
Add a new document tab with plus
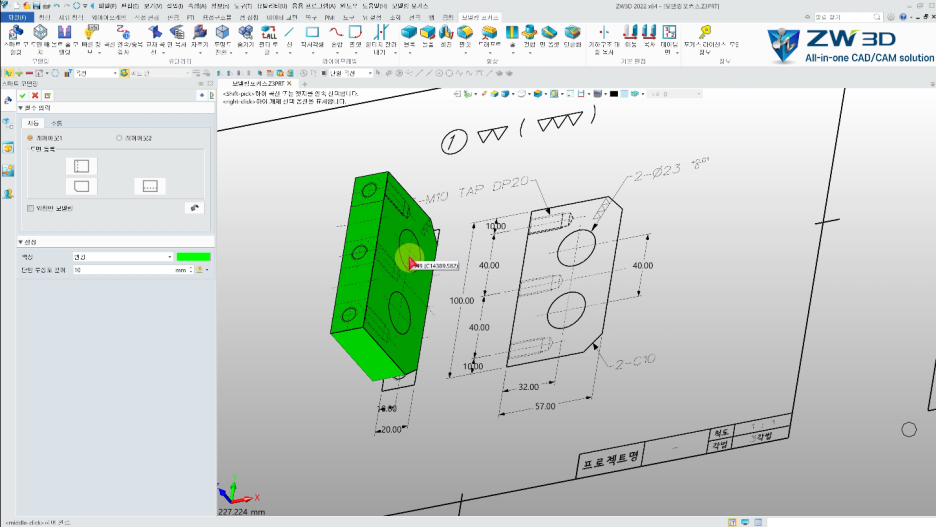pyautogui.click(x=304, y=84)
